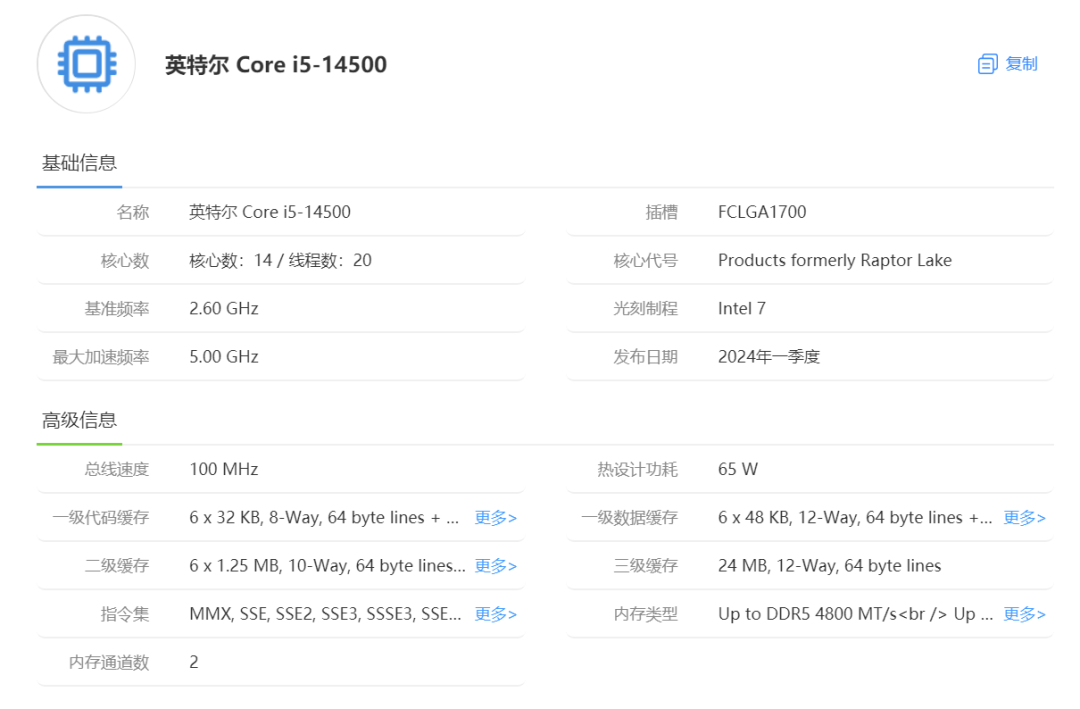Screen dimensions: 1080x709
Task: Click the 名称 label
Action: [133, 212]
